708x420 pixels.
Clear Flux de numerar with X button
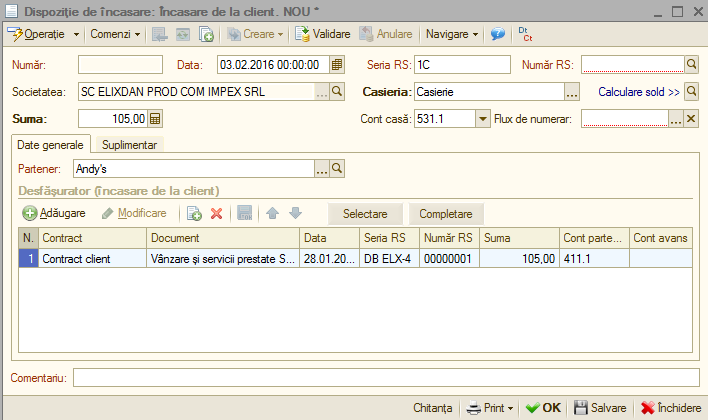(x=691, y=119)
